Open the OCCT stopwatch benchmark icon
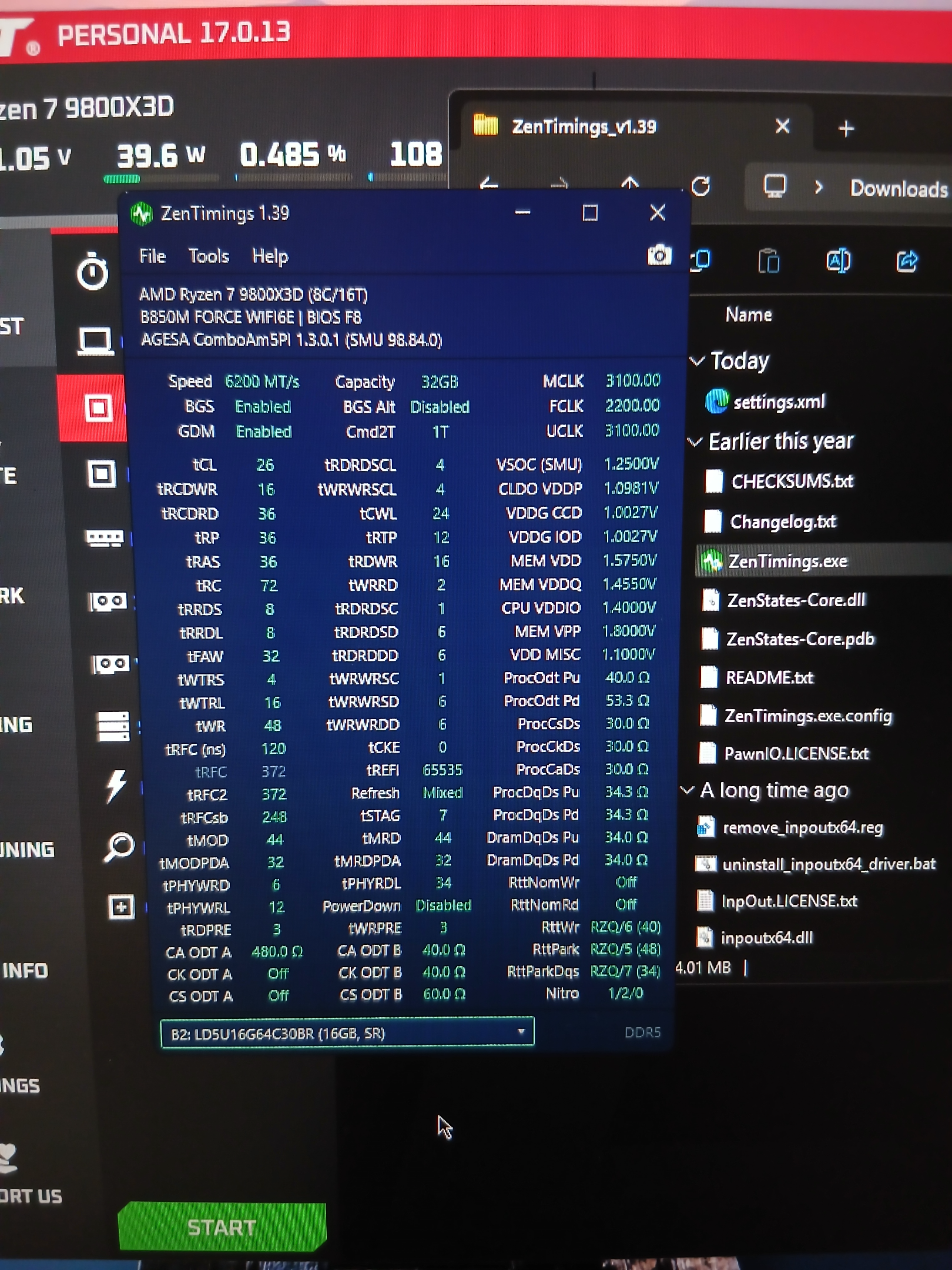The image size is (952, 1270). (x=93, y=271)
